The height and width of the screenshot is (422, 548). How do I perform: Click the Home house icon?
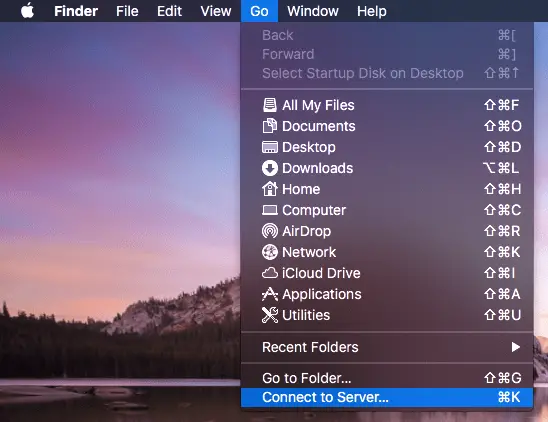pyautogui.click(x=269, y=189)
